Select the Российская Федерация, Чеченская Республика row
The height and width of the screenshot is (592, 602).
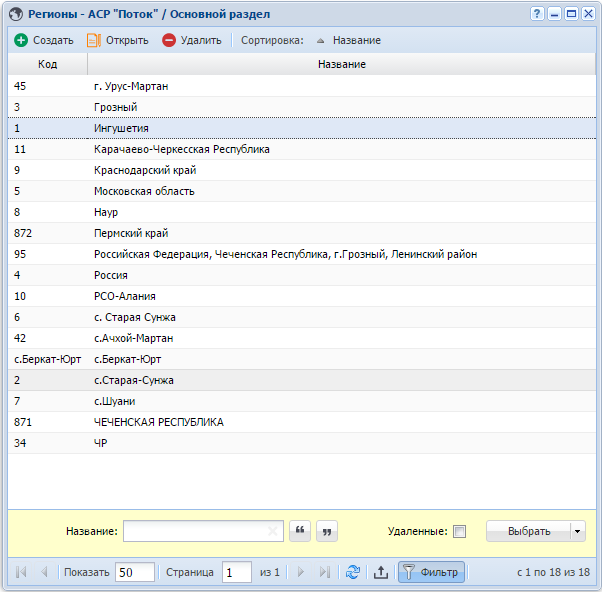pyautogui.click(x=302, y=254)
